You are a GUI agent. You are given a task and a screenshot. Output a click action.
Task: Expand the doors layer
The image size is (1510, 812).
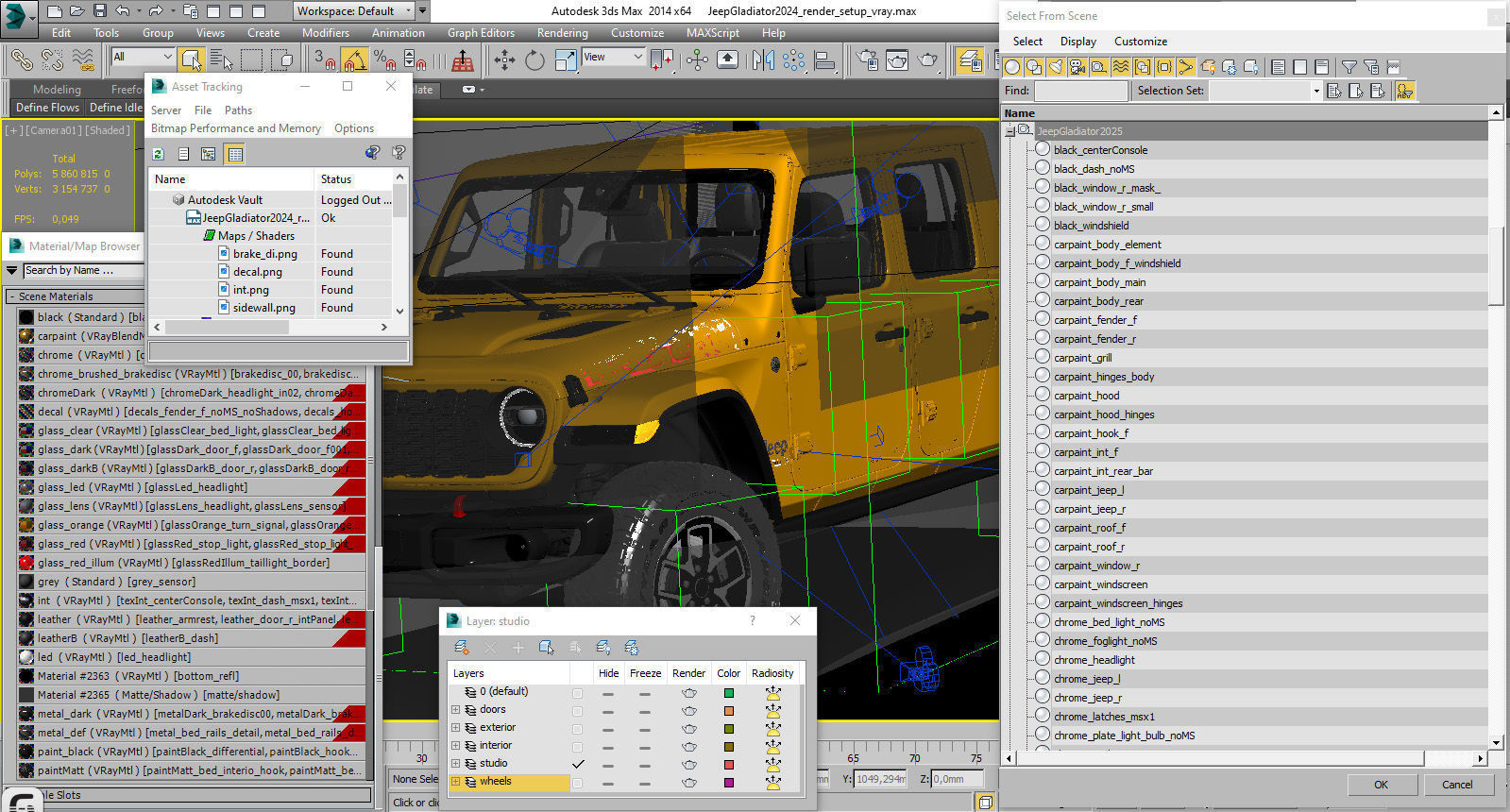(x=455, y=710)
